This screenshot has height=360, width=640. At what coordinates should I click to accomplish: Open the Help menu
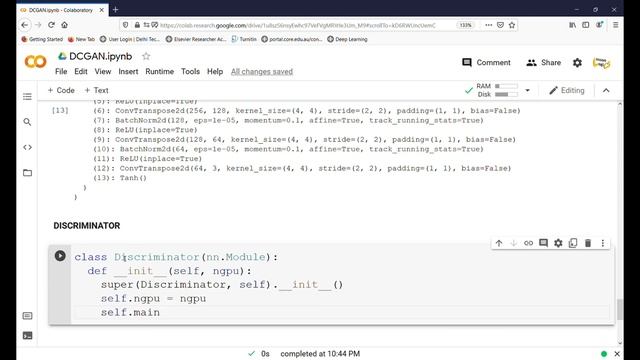pyautogui.click(x=215, y=71)
